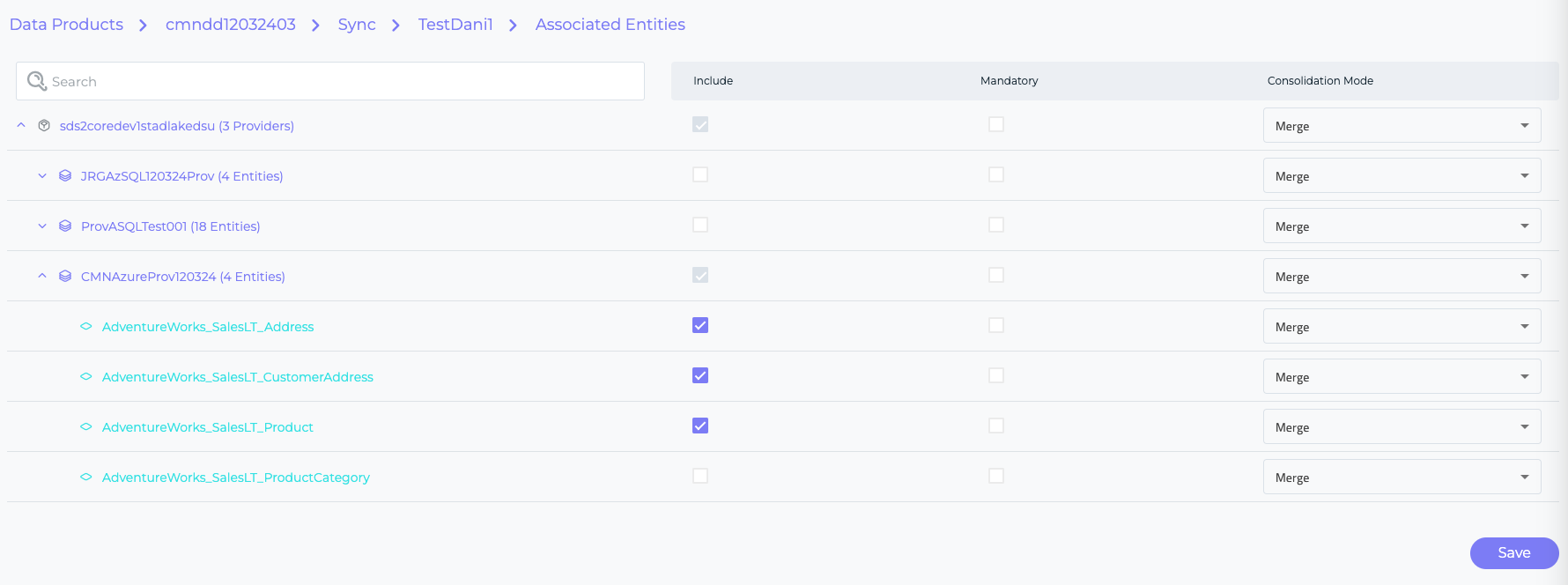The width and height of the screenshot is (1568, 585).
Task: Click the CMNAzureProv120324 provider stack icon
Action: (x=65, y=277)
